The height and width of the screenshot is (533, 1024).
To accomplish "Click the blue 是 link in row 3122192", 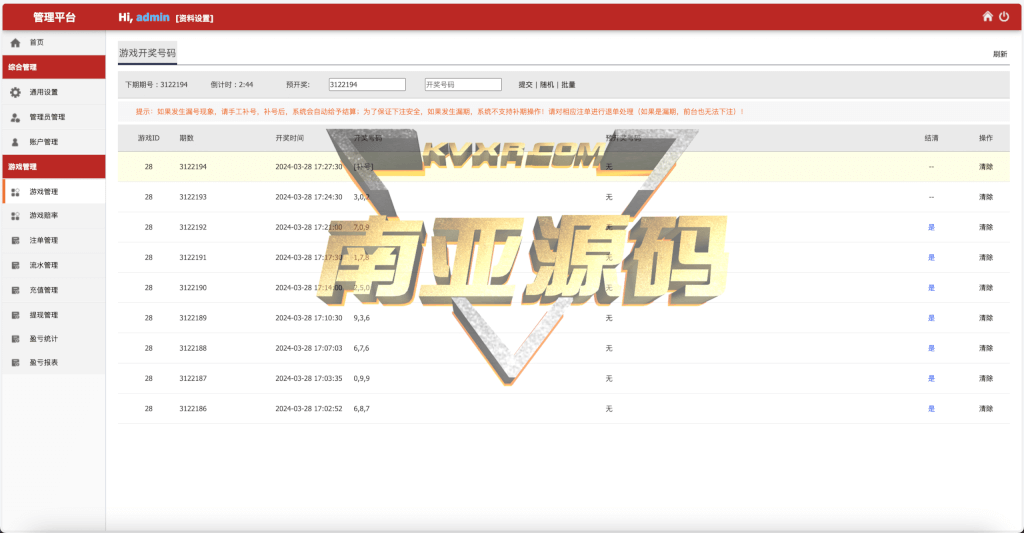I will (x=931, y=227).
